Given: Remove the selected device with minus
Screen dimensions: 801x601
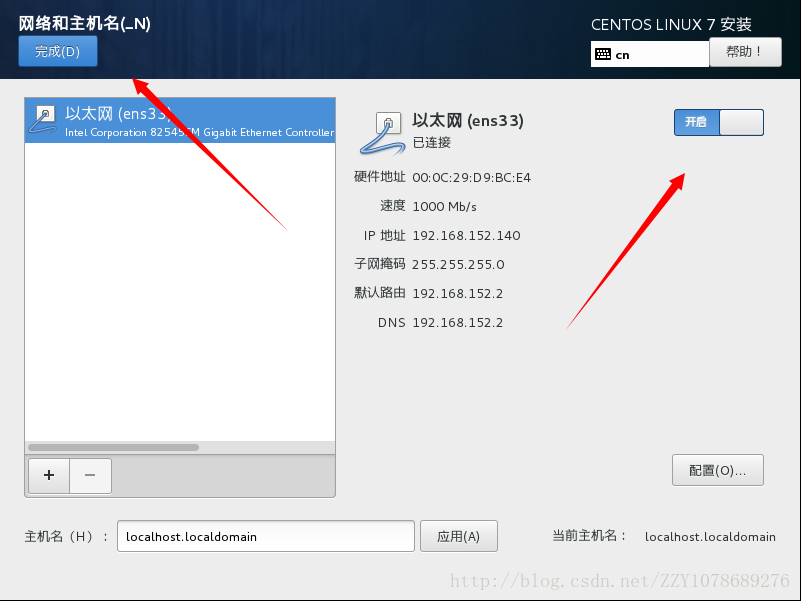Looking at the screenshot, I should click(x=90, y=475).
